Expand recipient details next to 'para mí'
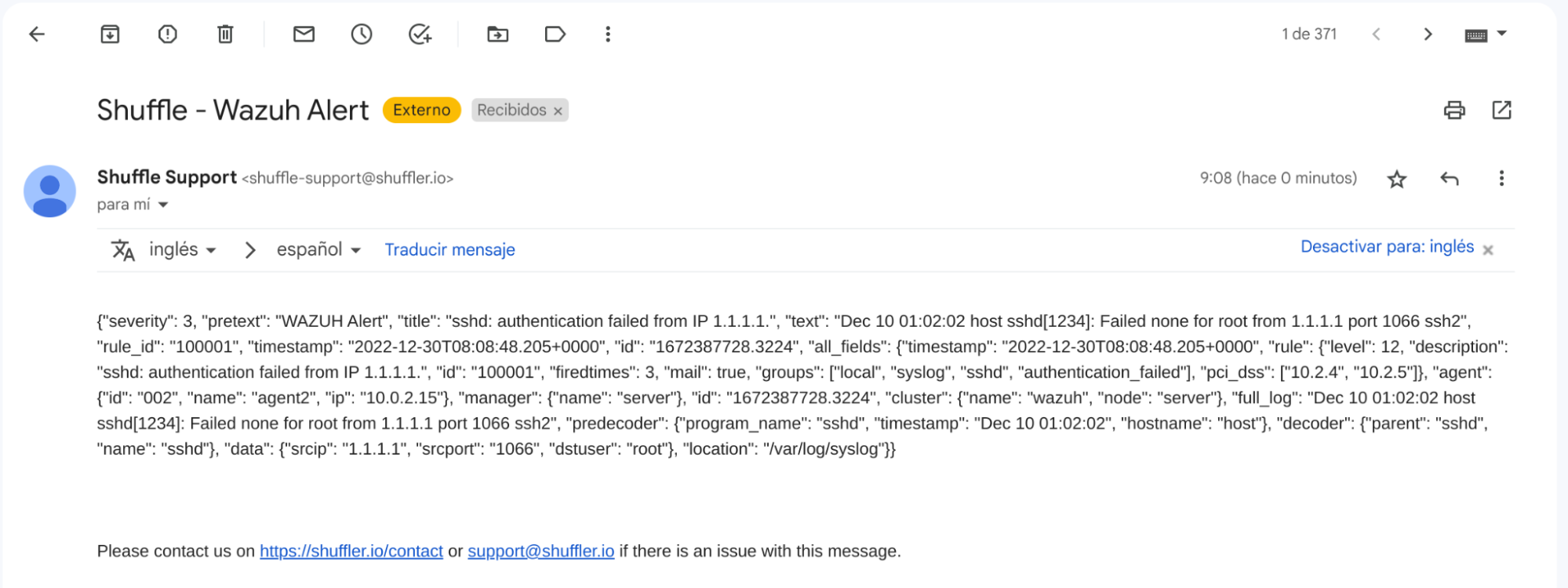The width and height of the screenshot is (1568, 588). point(163,205)
